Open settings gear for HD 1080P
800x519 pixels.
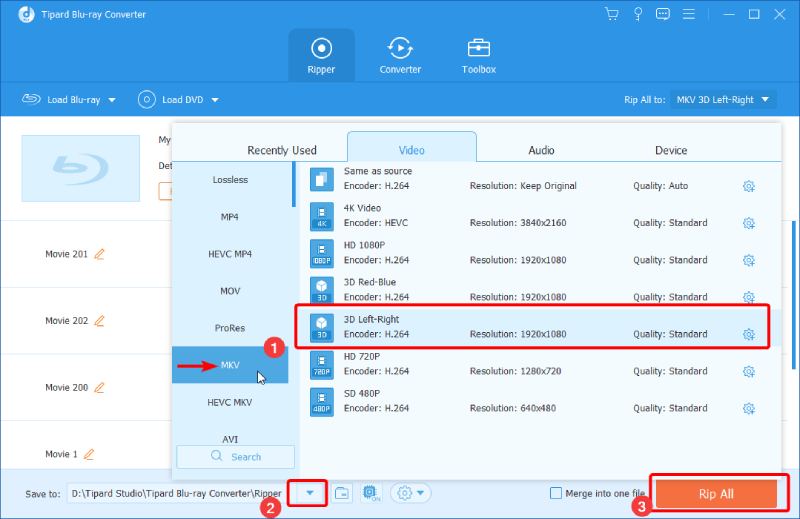point(748,260)
